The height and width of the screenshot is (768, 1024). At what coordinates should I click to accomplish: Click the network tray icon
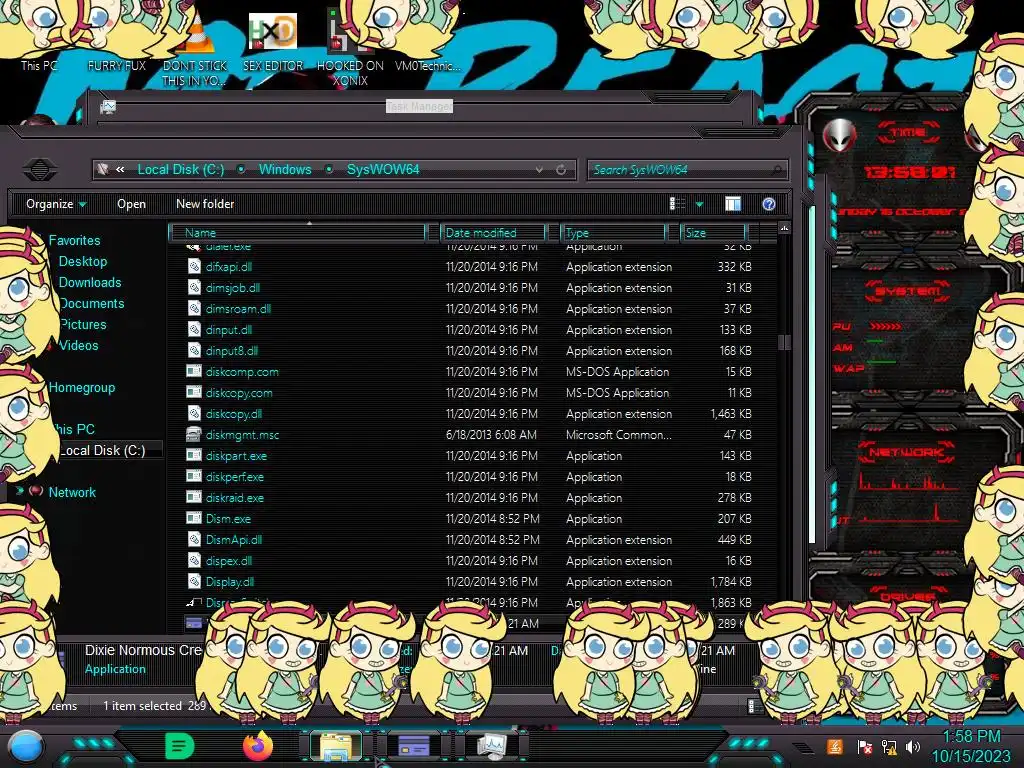888,747
